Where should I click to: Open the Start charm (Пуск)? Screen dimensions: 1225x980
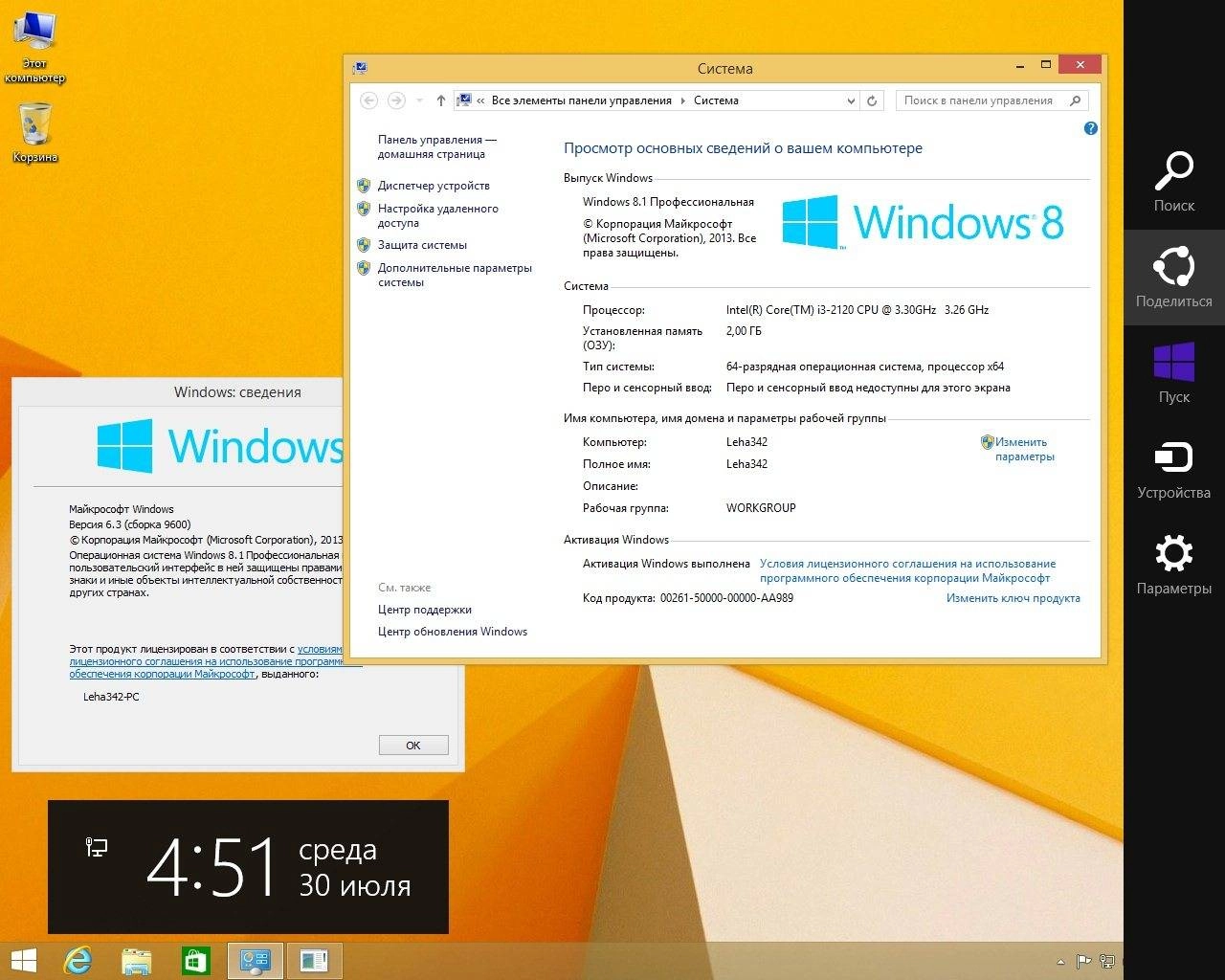click(1173, 373)
